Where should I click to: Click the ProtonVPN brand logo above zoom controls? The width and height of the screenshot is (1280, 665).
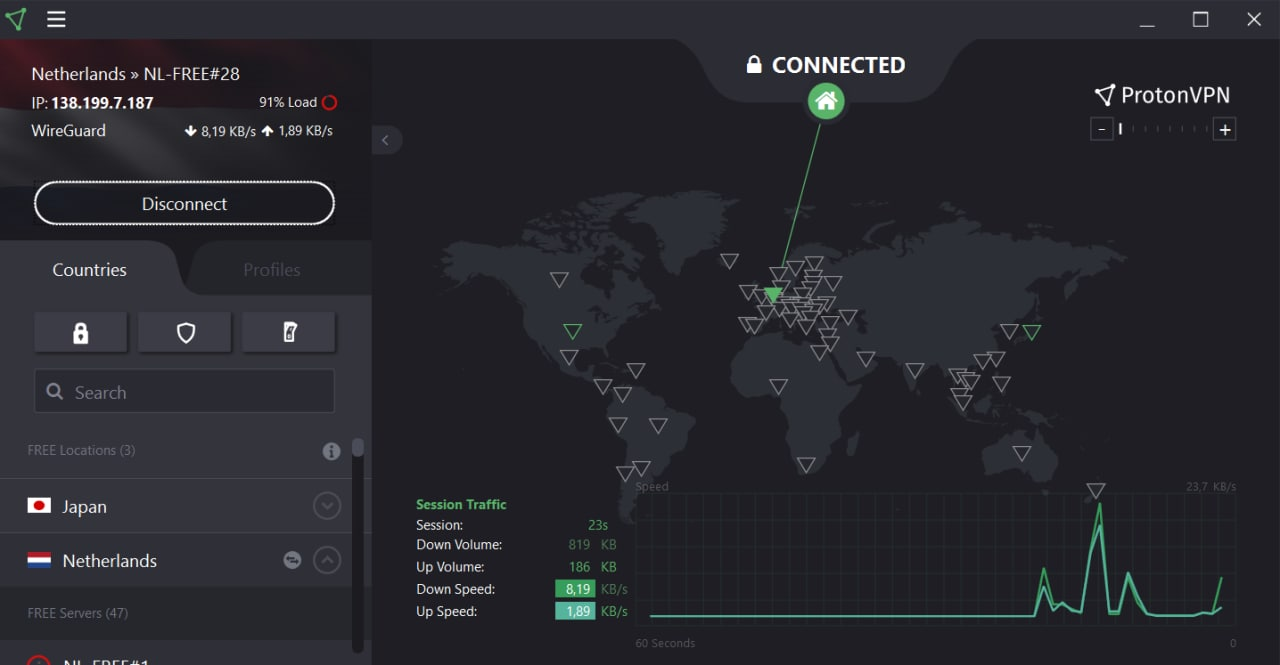click(1162, 95)
